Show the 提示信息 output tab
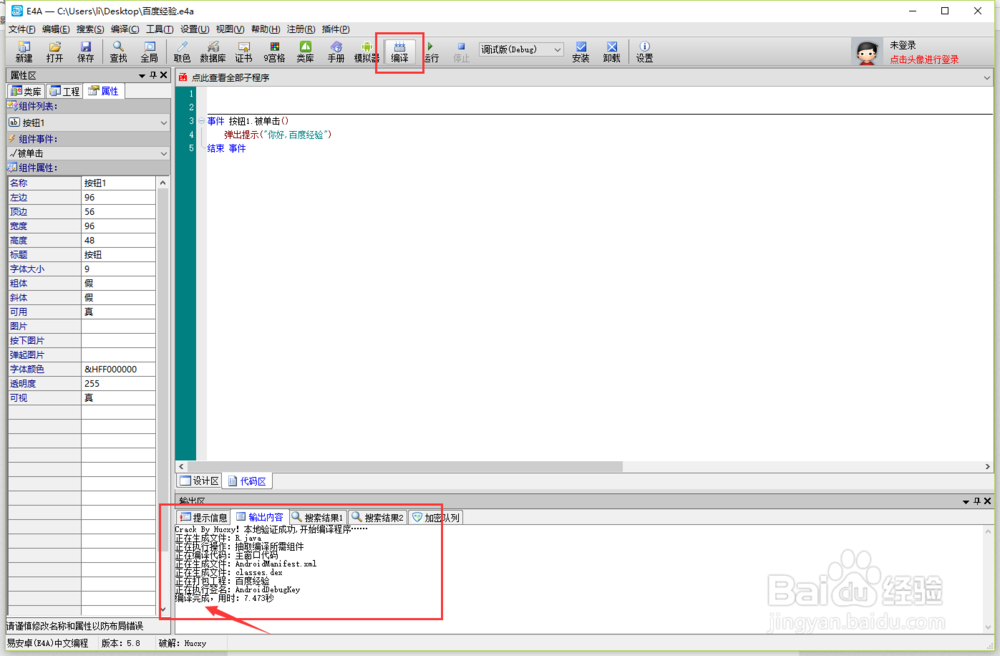1000x656 pixels. pyautogui.click(x=203, y=517)
